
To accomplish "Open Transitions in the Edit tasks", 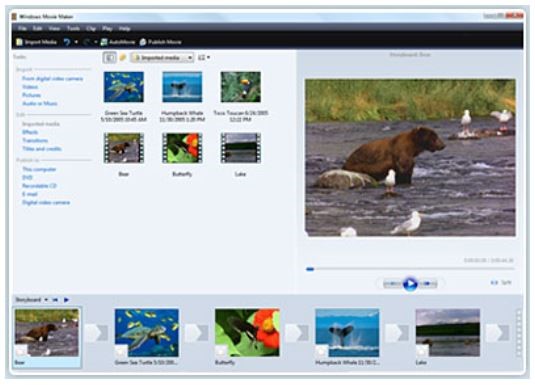I will [35, 140].
